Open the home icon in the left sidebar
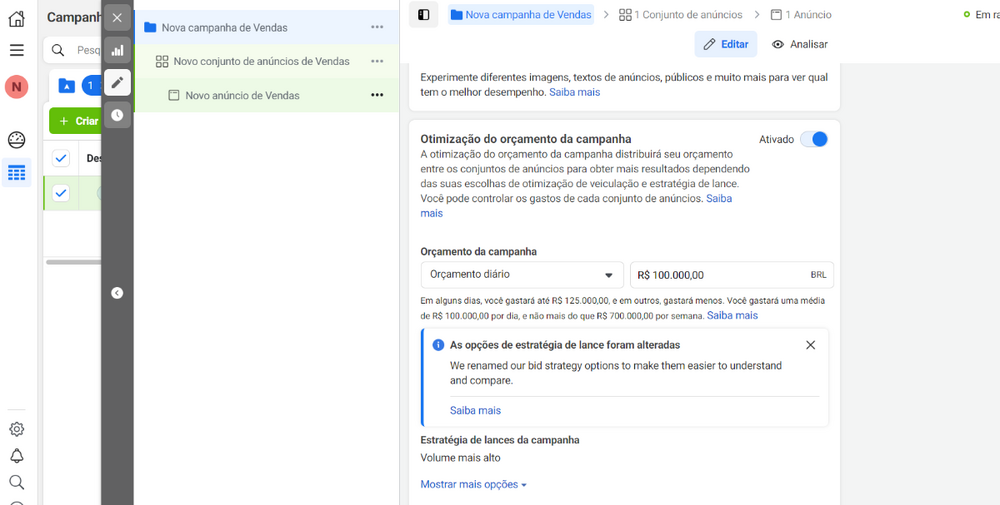The height and width of the screenshot is (505, 1000). tap(17, 18)
